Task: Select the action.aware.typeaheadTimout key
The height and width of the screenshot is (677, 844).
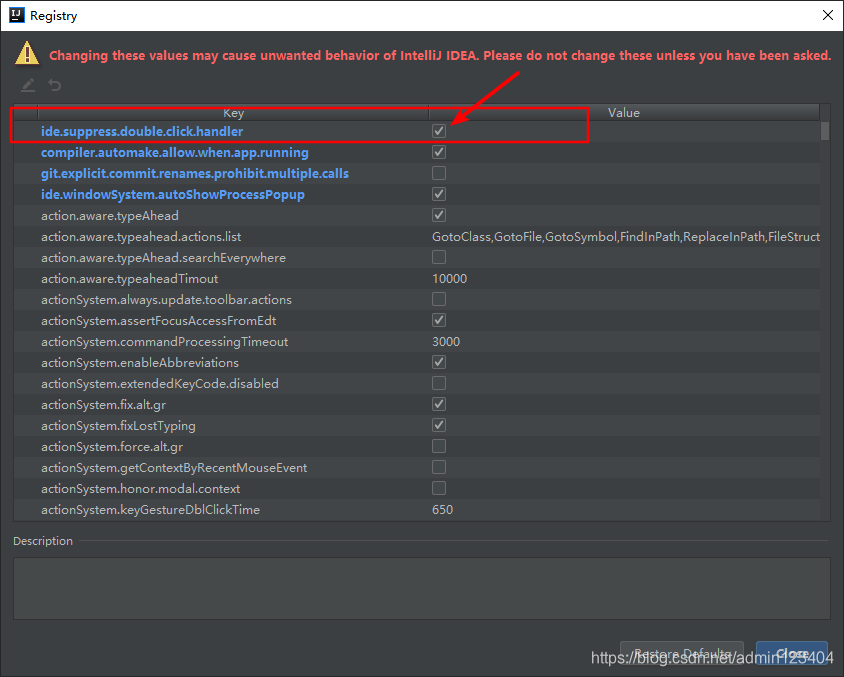Action: point(130,278)
